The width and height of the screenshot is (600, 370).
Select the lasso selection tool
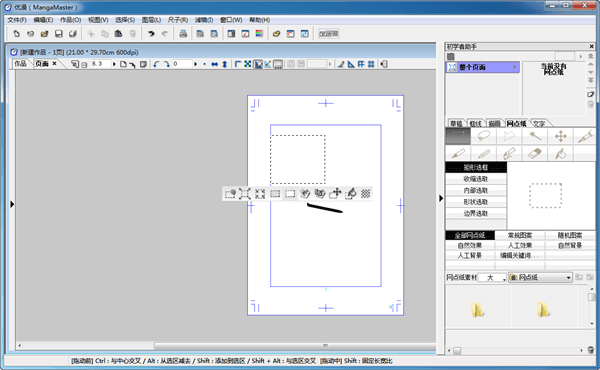pos(484,136)
